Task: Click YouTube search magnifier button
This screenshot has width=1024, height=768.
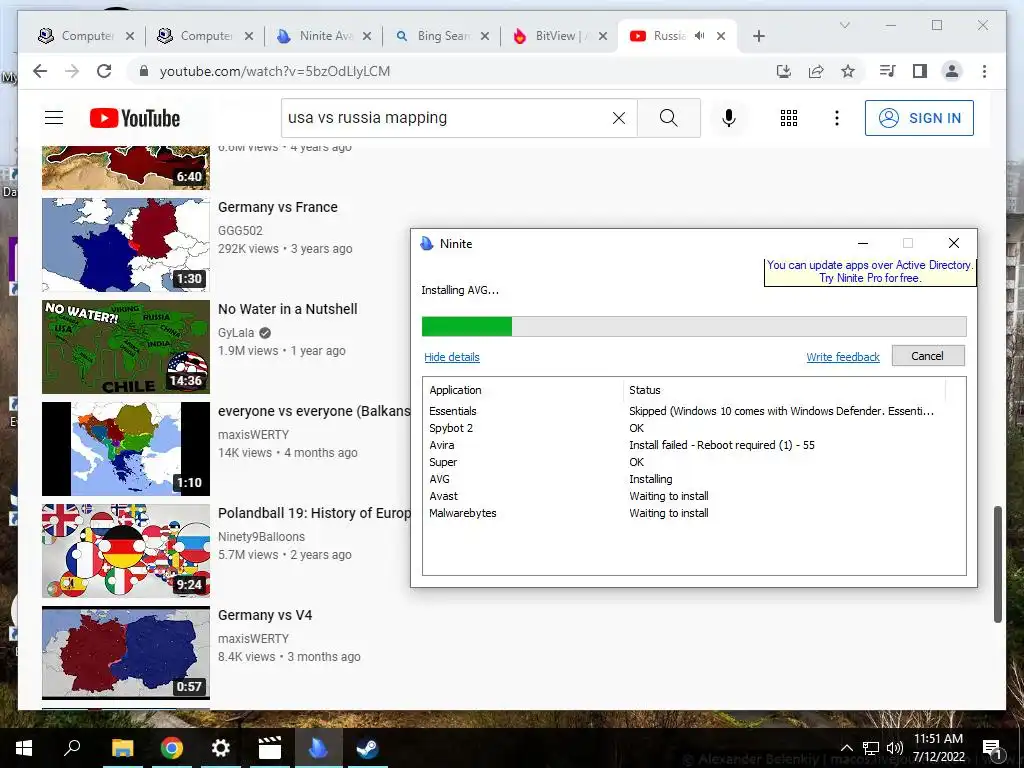Action: pyautogui.click(x=669, y=118)
